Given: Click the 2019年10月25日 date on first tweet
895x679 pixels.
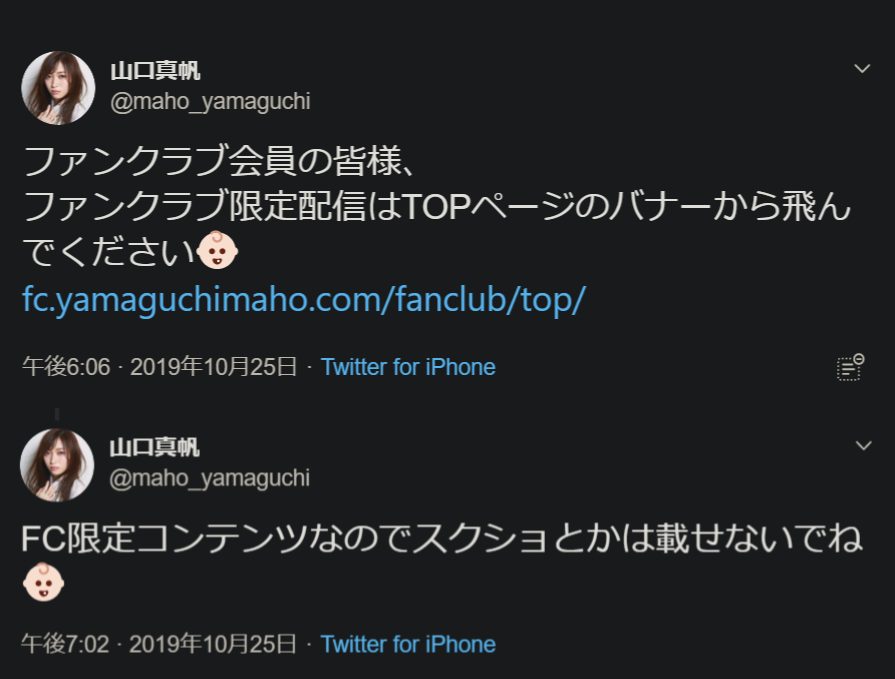Looking at the screenshot, I should coord(213,367).
